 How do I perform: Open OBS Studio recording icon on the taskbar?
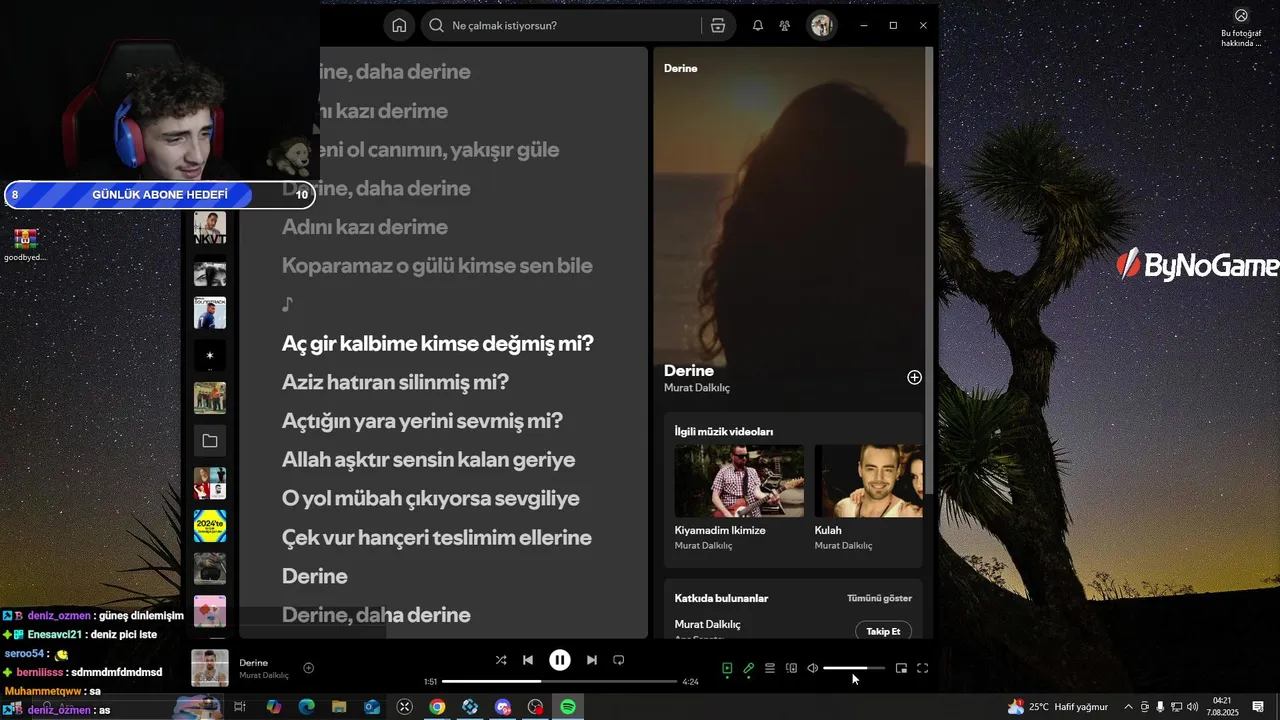[535, 707]
